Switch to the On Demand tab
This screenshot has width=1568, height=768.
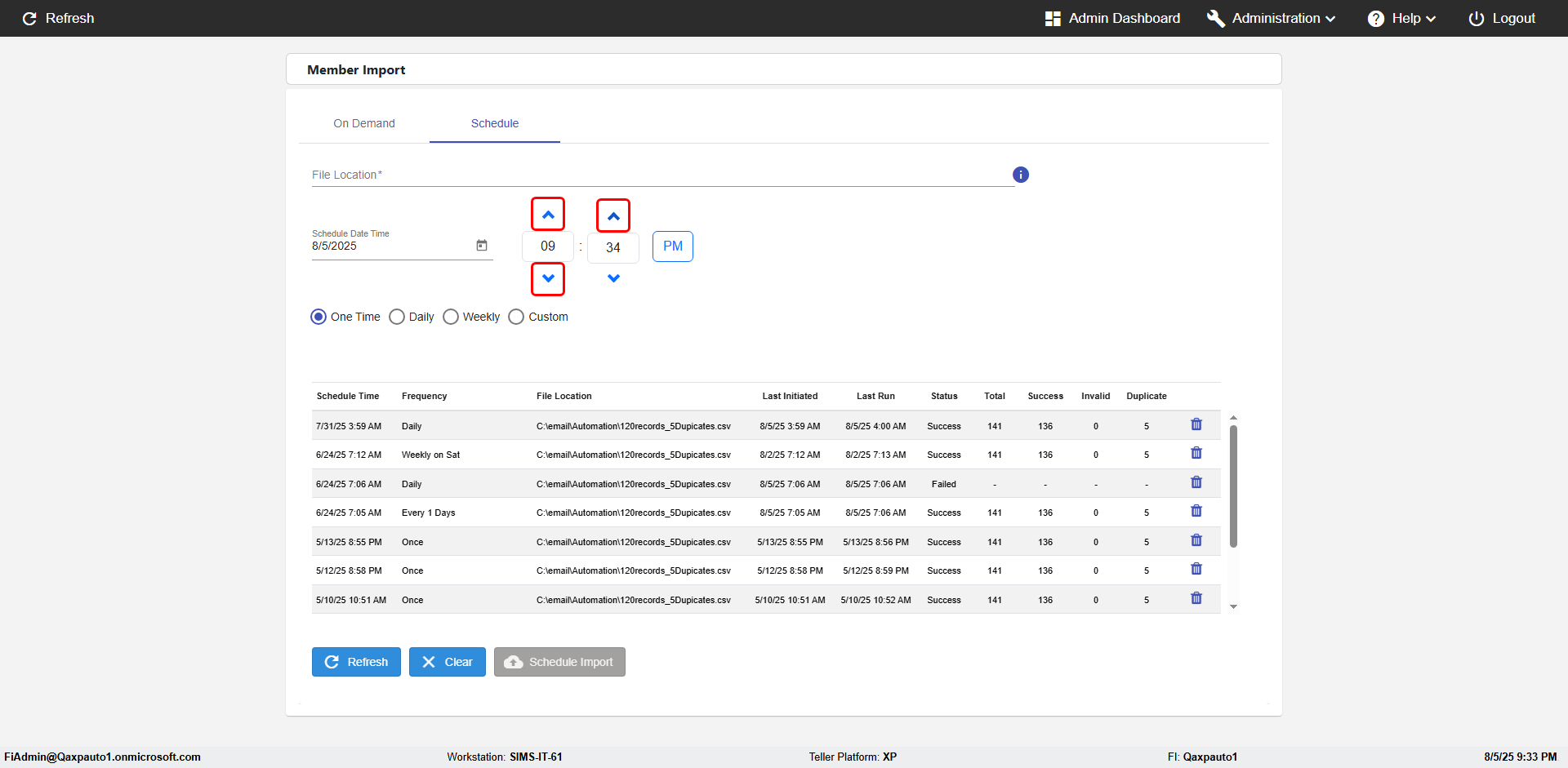(x=364, y=123)
